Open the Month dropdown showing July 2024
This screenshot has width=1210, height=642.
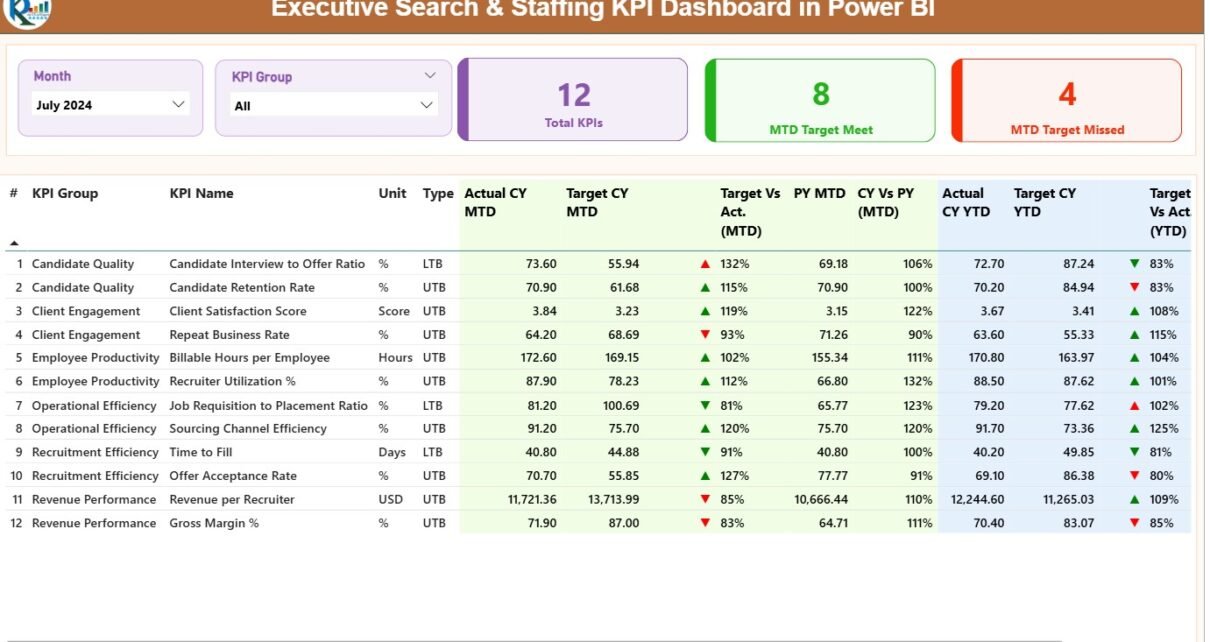click(x=110, y=105)
